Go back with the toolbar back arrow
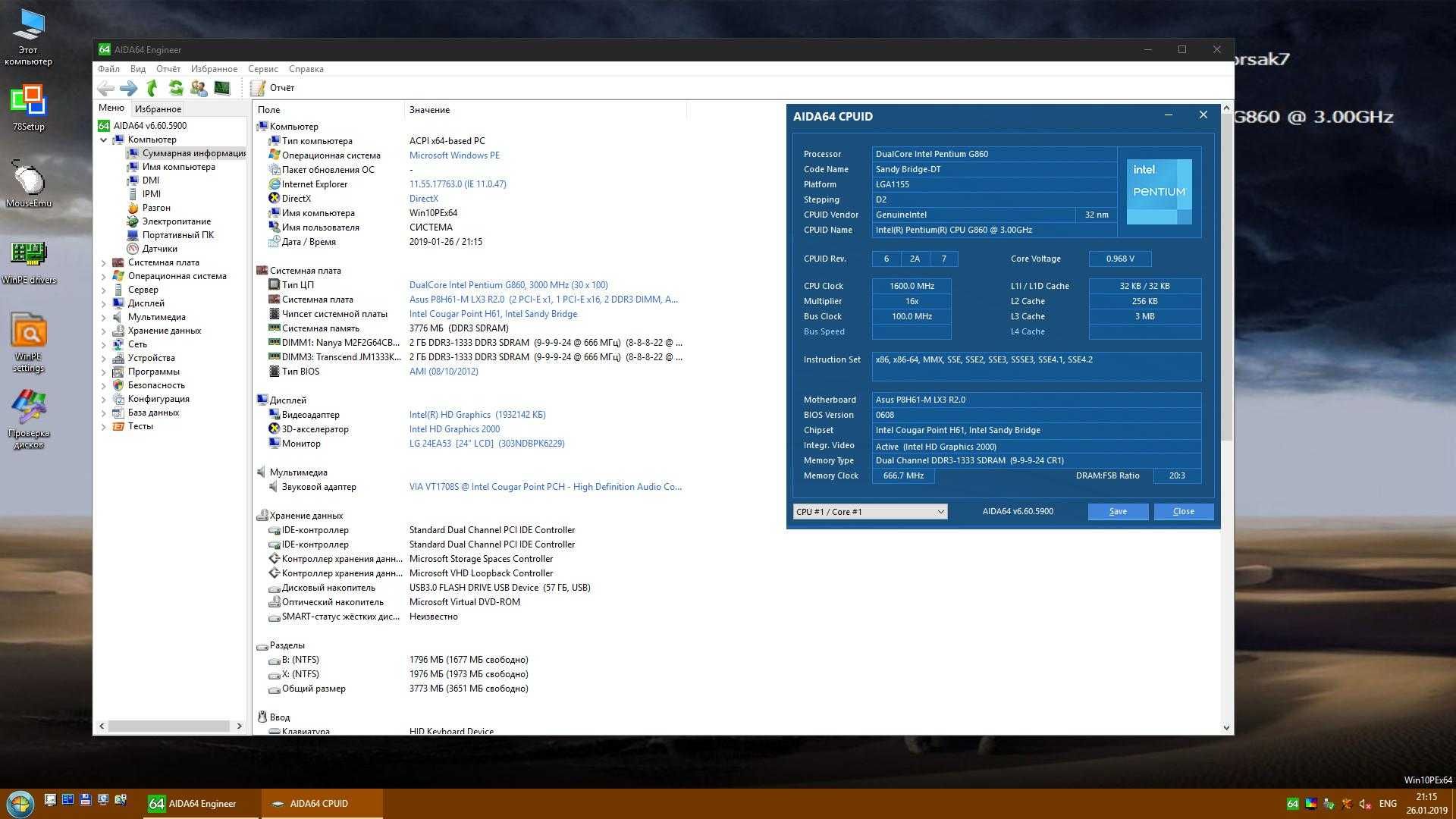The height and width of the screenshot is (819, 1456). click(106, 88)
